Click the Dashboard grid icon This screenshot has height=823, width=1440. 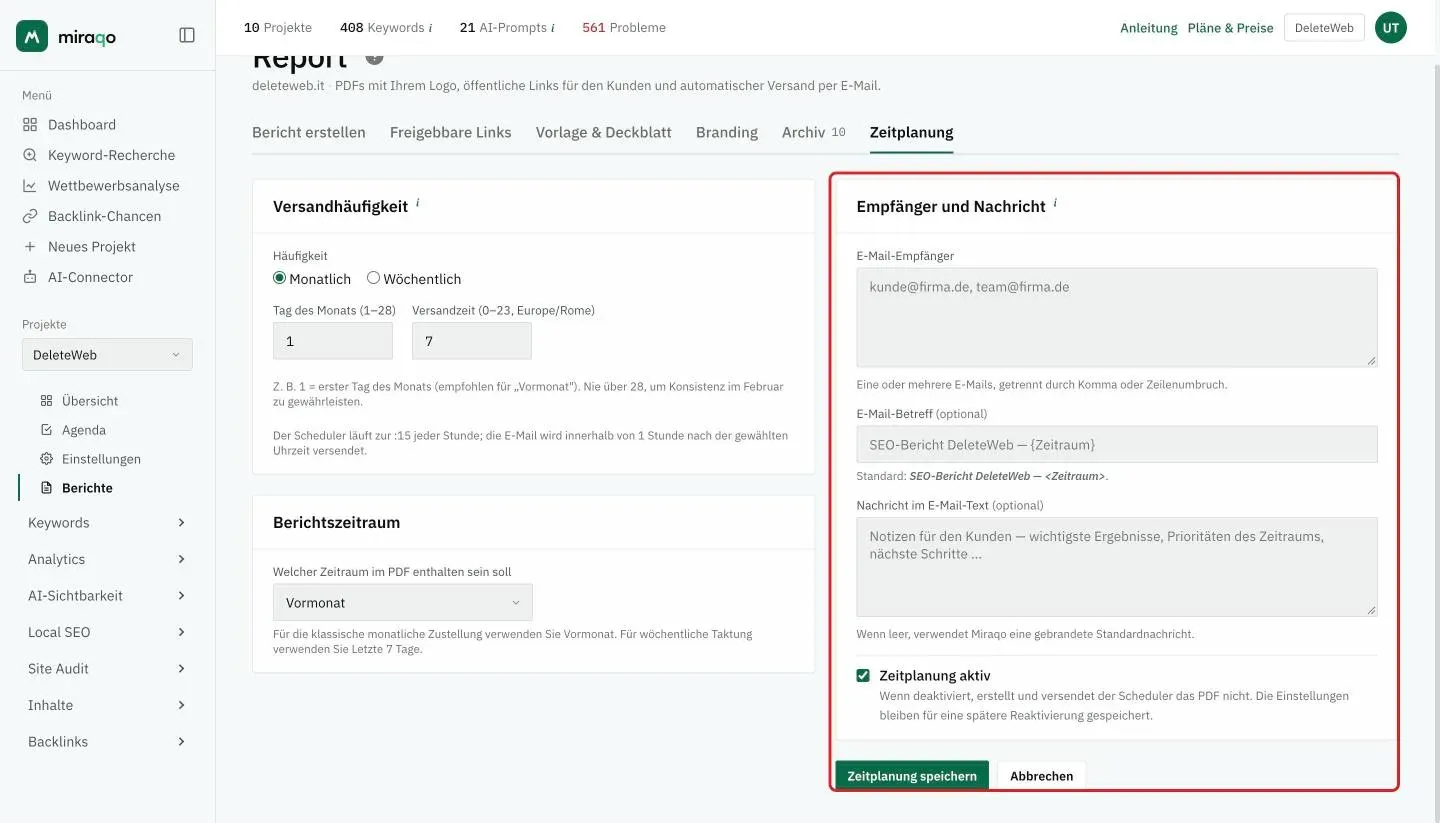click(30, 125)
